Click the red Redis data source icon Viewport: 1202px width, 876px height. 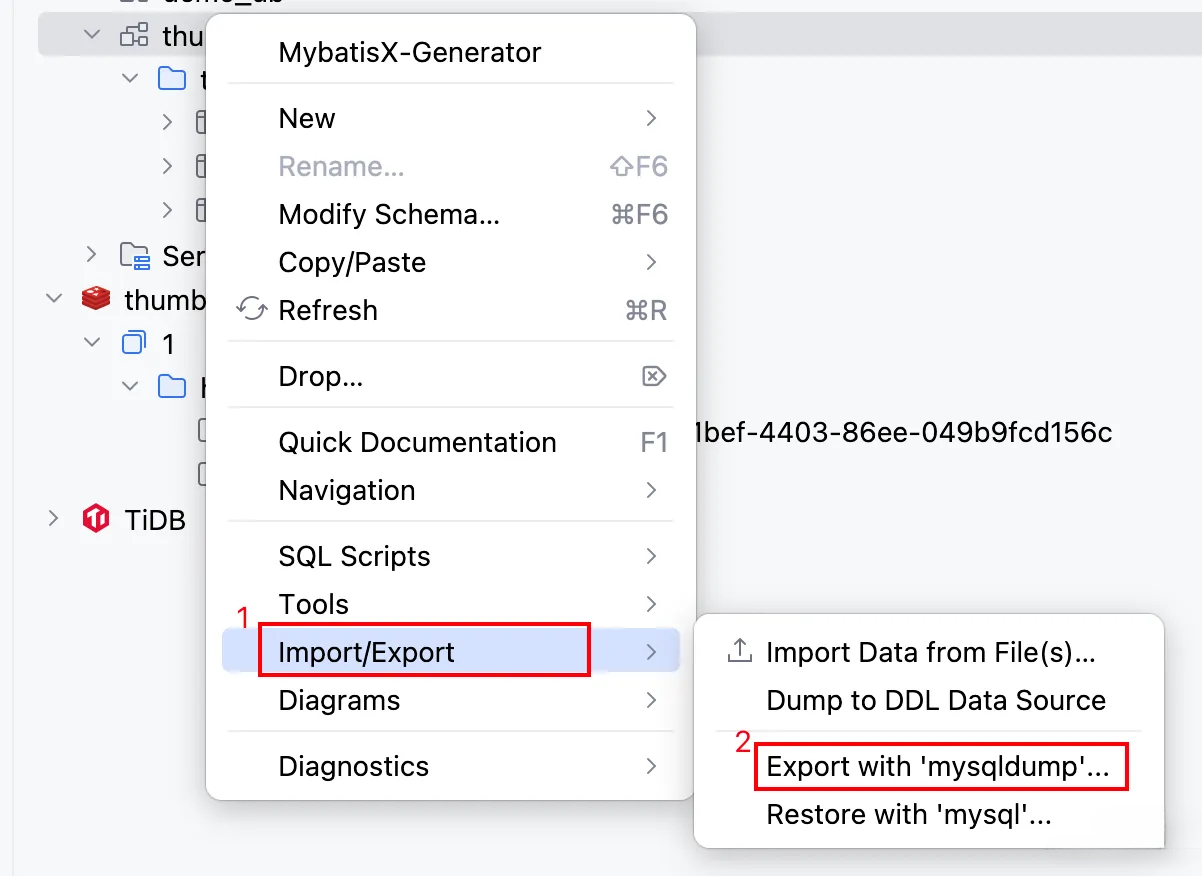(x=96, y=298)
